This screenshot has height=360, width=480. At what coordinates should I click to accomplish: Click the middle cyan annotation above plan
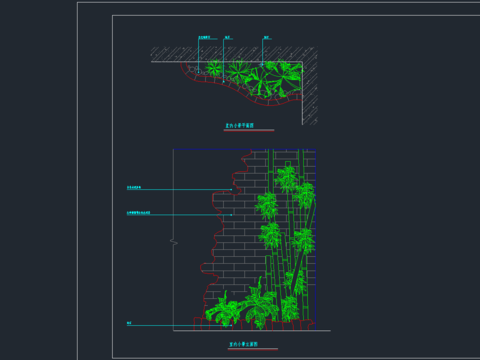[227, 38]
